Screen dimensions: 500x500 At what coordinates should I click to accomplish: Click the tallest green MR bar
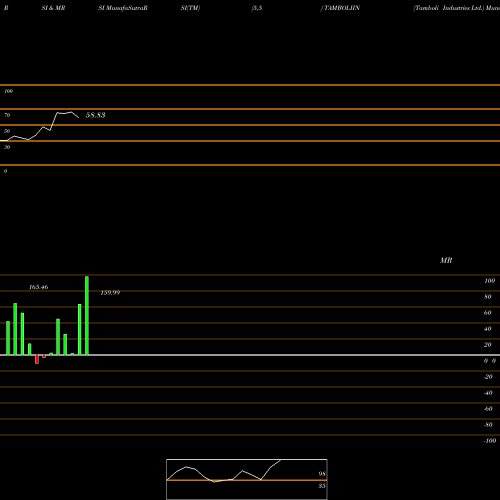tap(87, 315)
